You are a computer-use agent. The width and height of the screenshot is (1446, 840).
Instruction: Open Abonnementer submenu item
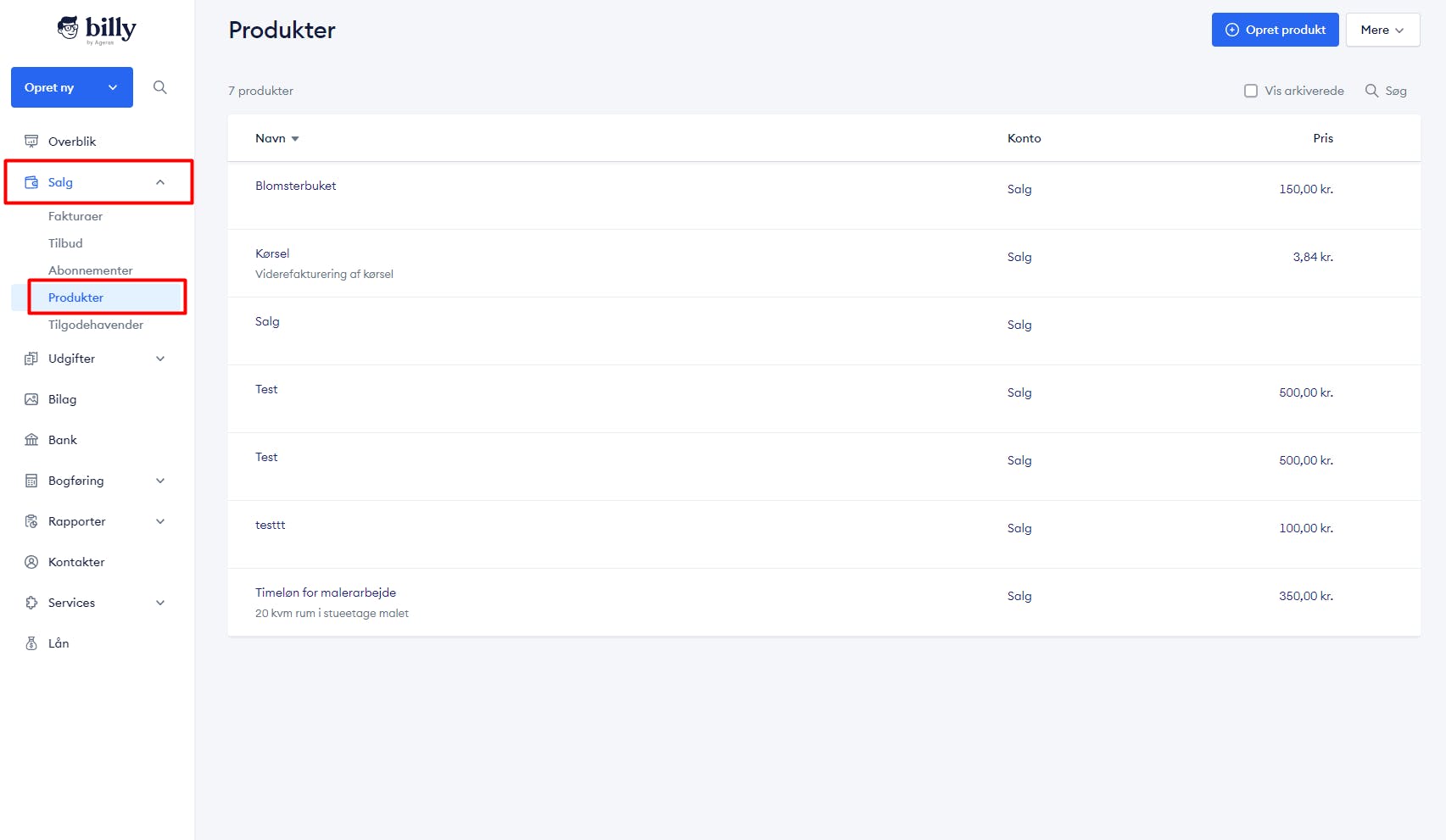click(x=91, y=270)
